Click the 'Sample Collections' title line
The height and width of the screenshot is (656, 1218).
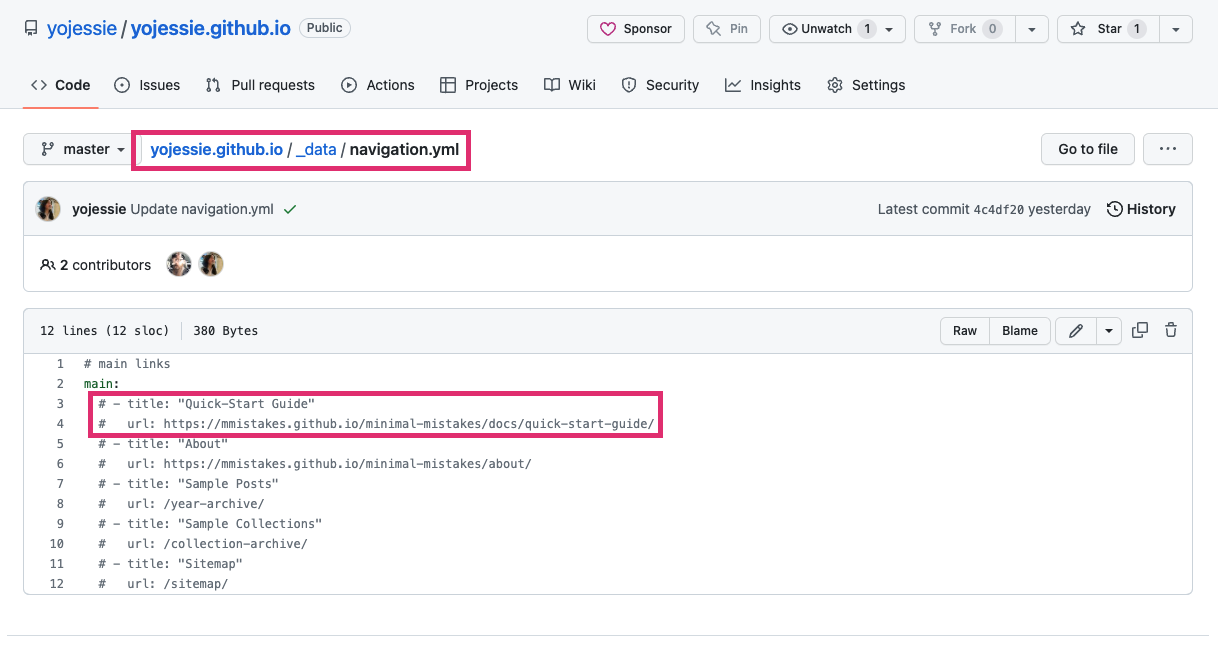(210, 524)
